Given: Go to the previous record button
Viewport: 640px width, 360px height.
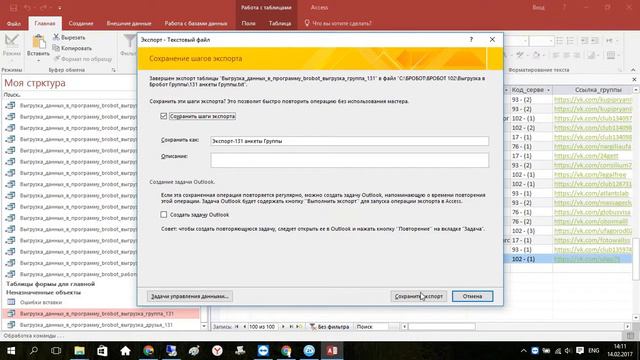Looking at the screenshot, I should pyautogui.click(x=244, y=327).
